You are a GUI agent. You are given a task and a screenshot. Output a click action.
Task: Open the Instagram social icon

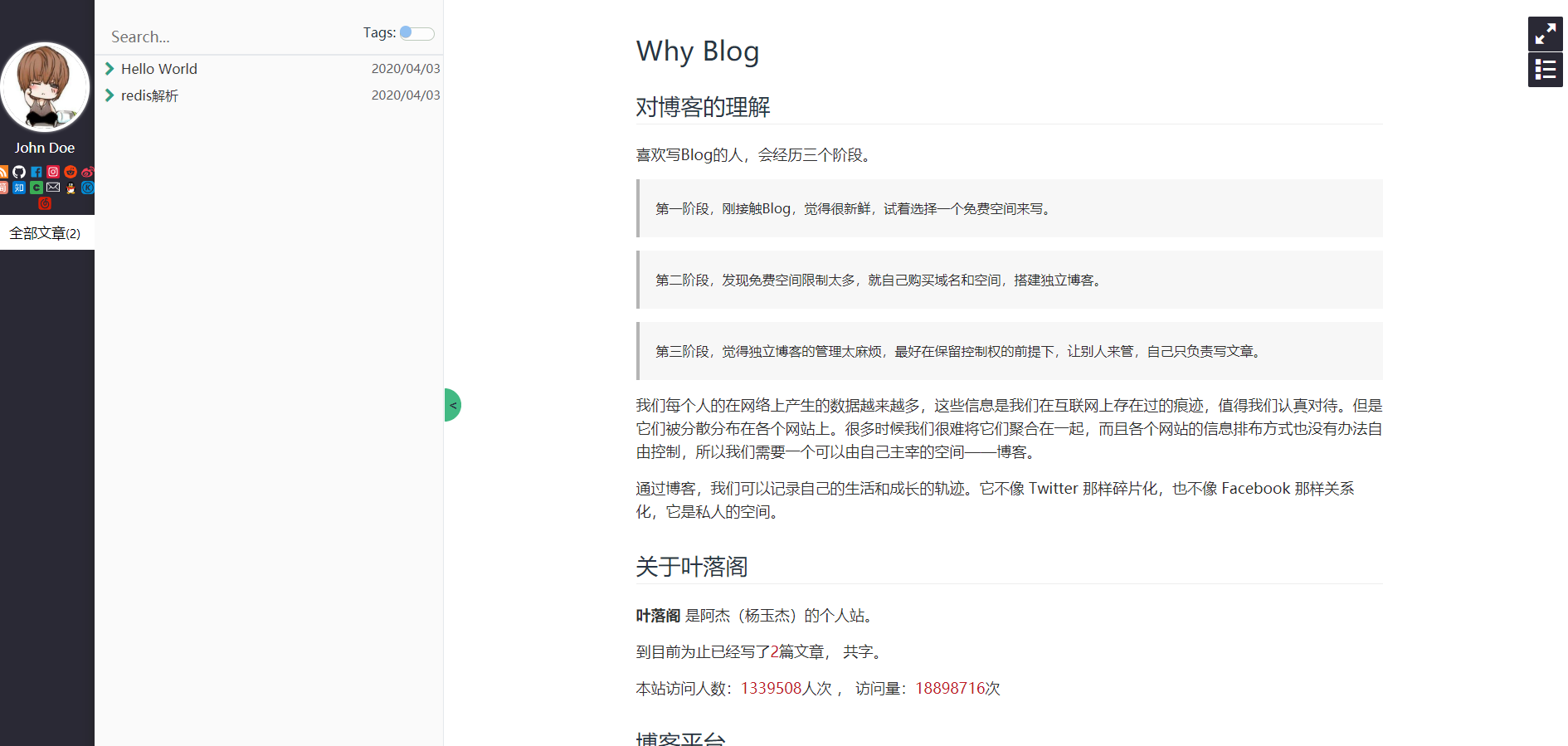pos(53,172)
